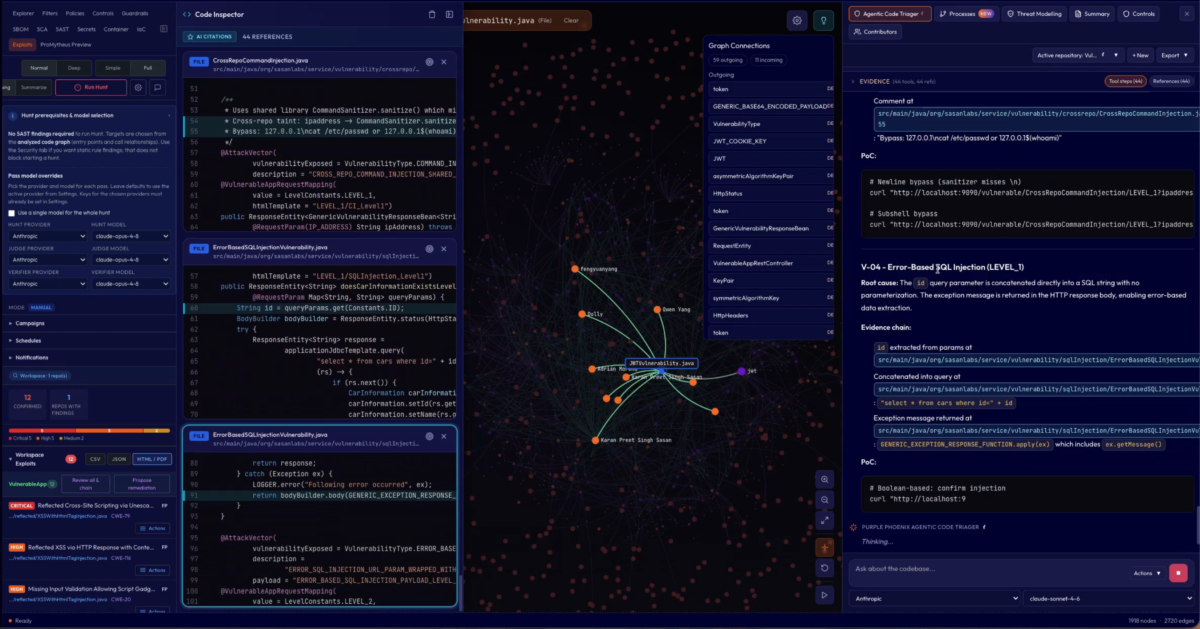
Task: Enable single model for the whole hunt
Action: tap(11, 212)
